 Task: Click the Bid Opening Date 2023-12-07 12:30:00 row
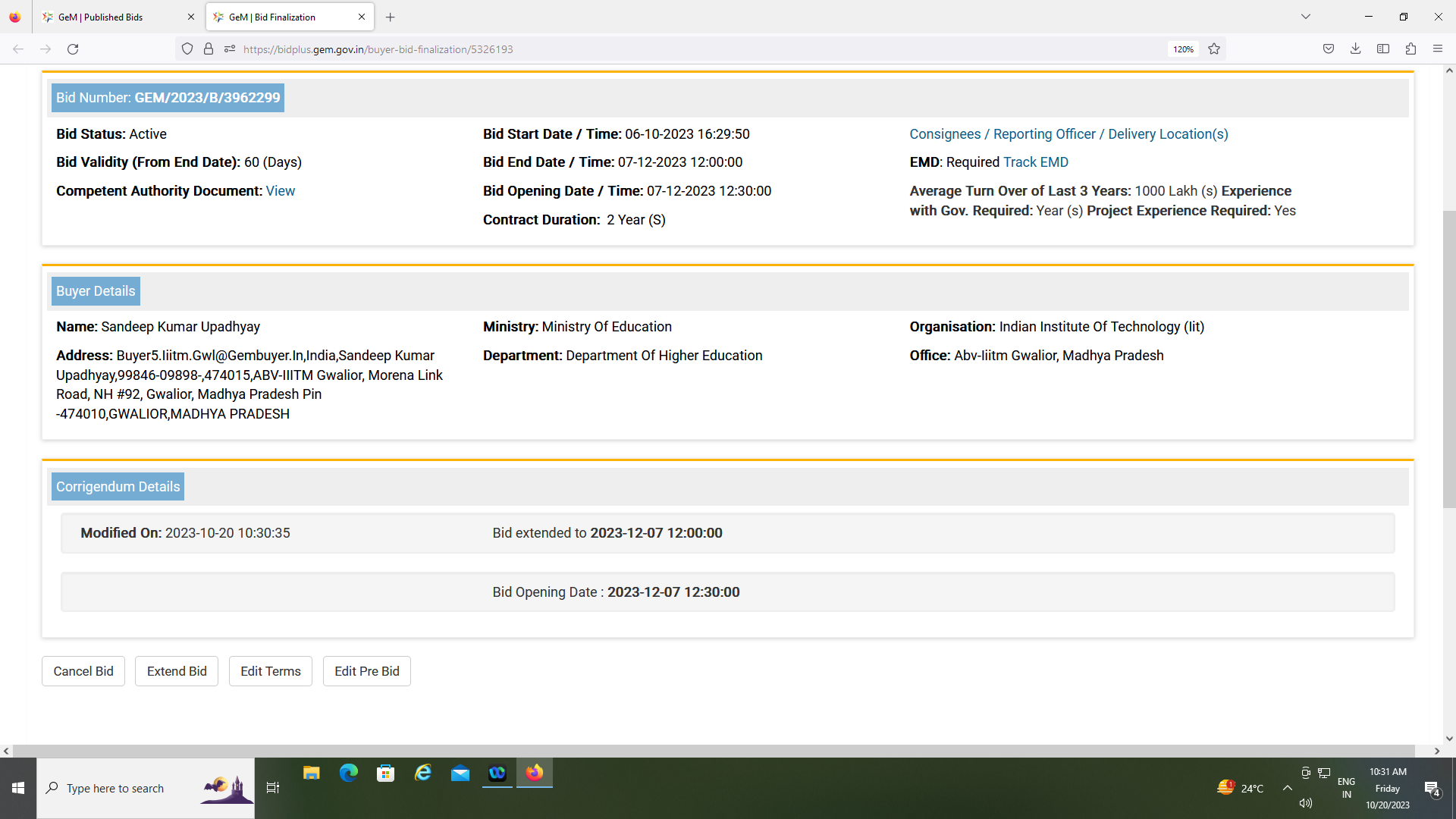pyautogui.click(x=728, y=592)
